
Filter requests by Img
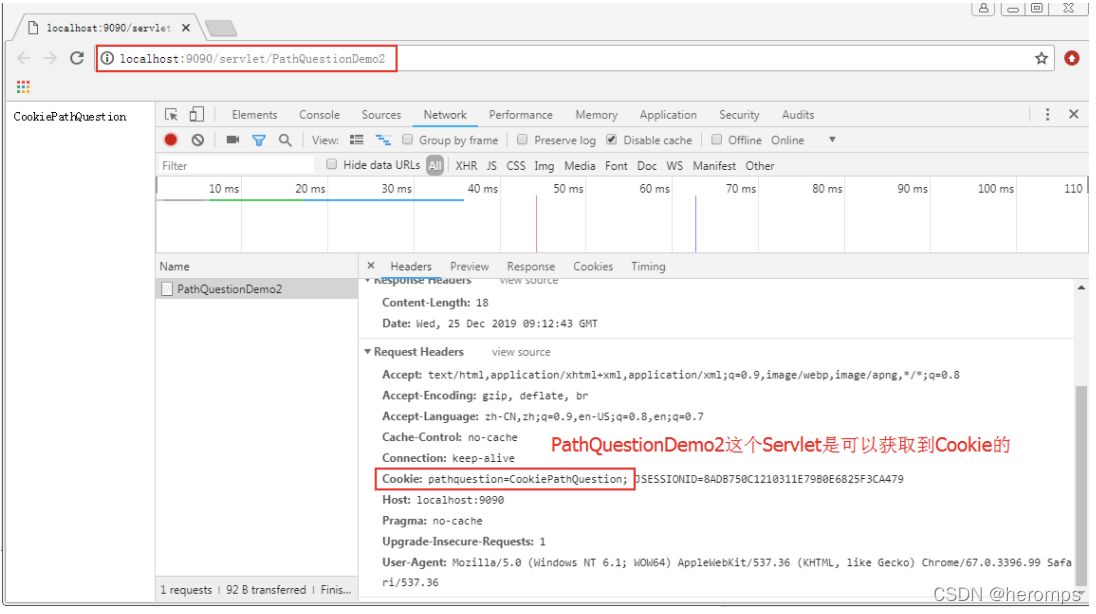[x=545, y=166]
